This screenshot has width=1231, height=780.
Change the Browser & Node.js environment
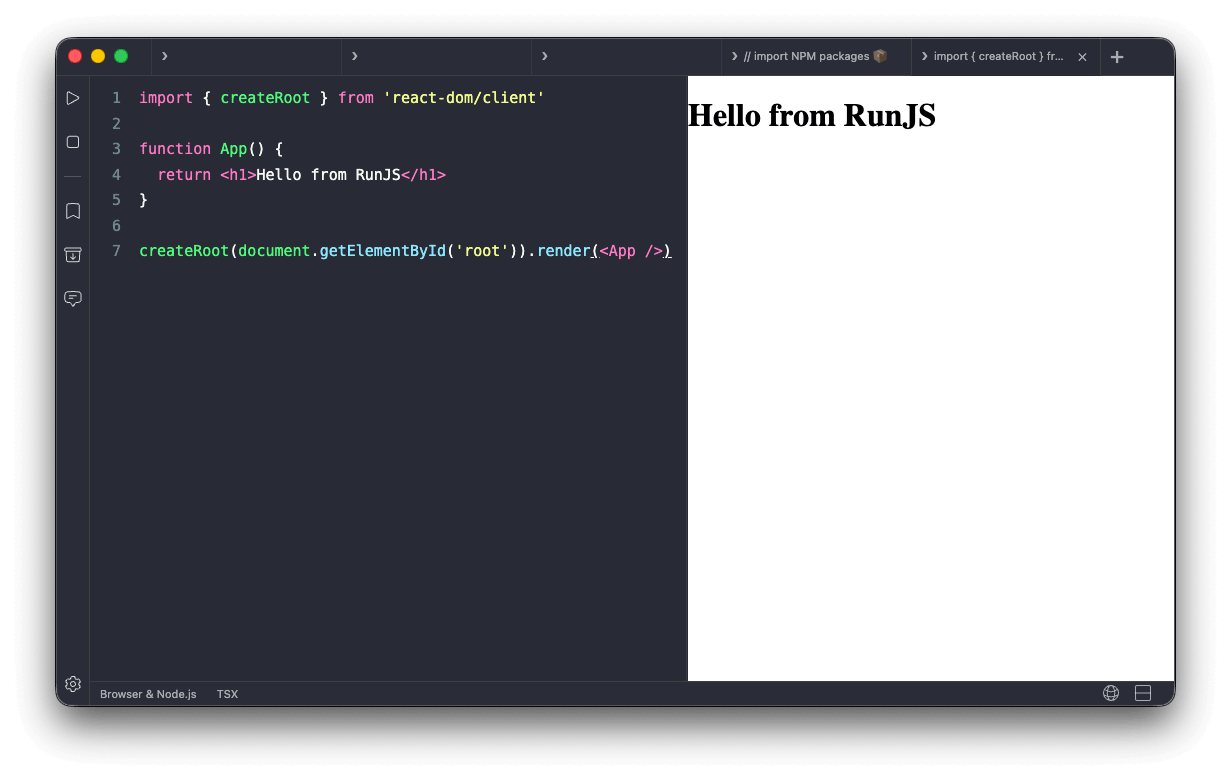pos(148,694)
